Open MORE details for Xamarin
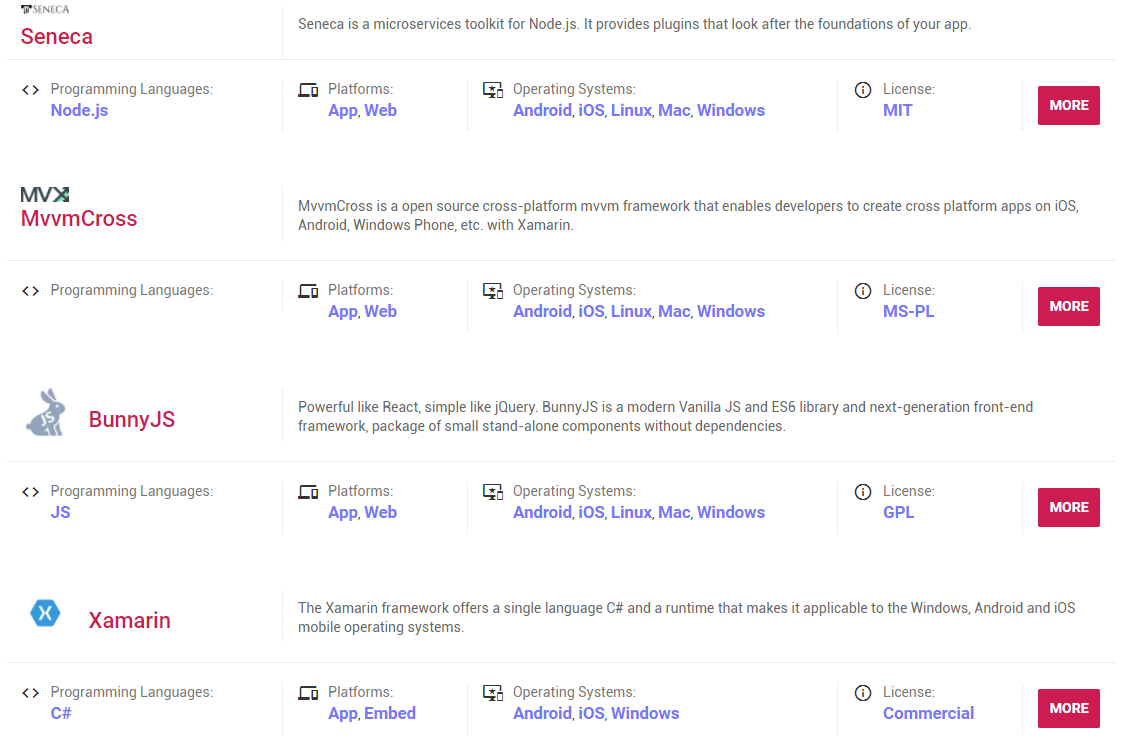Image resolution: width=1134 pixels, height=753 pixels. pyautogui.click(x=1068, y=709)
